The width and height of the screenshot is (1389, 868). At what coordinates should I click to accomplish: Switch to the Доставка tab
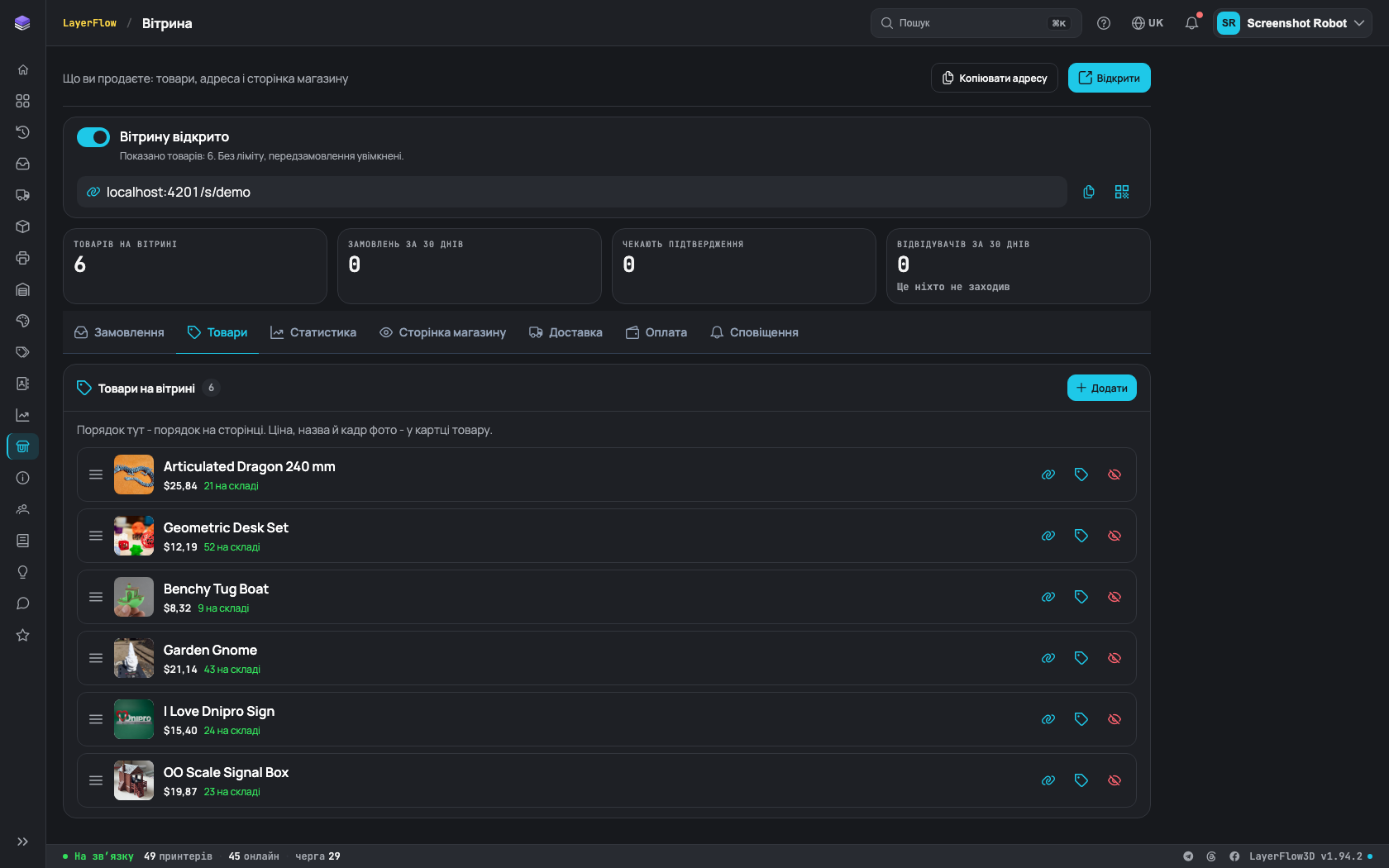click(566, 332)
